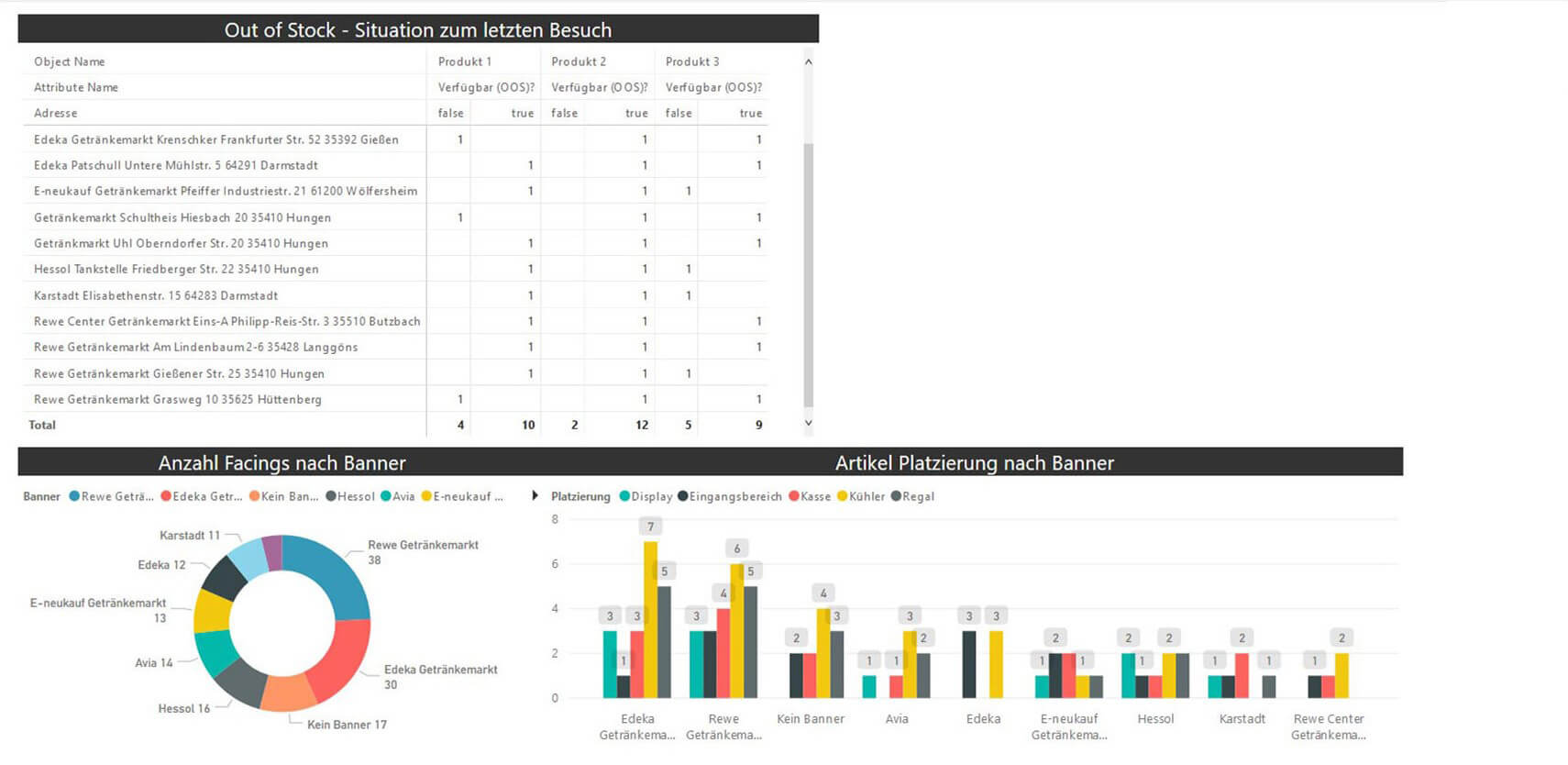Click the Hessol 16 donut data label
Image resolution: width=1568 pixels, height=765 pixels.
pos(184,709)
